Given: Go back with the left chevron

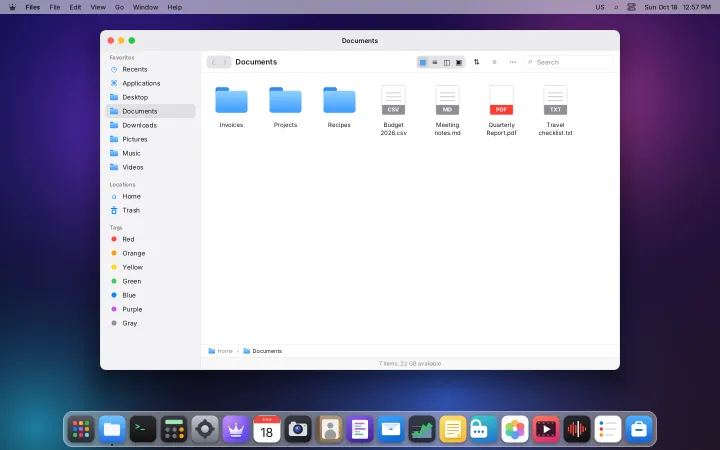Looking at the screenshot, I should (213, 62).
